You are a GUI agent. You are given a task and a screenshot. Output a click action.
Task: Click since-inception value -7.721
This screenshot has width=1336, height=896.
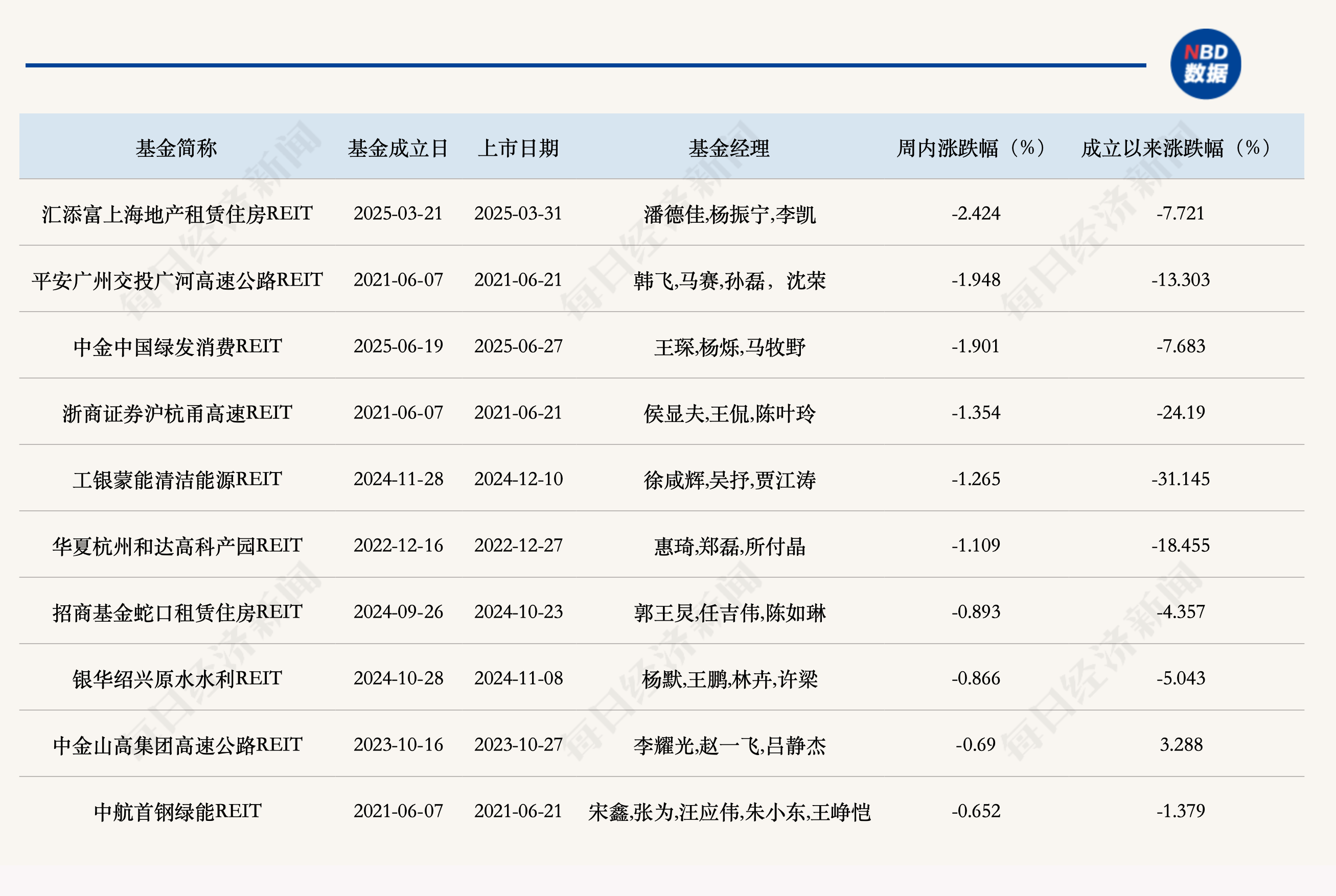pos(1181,213)
